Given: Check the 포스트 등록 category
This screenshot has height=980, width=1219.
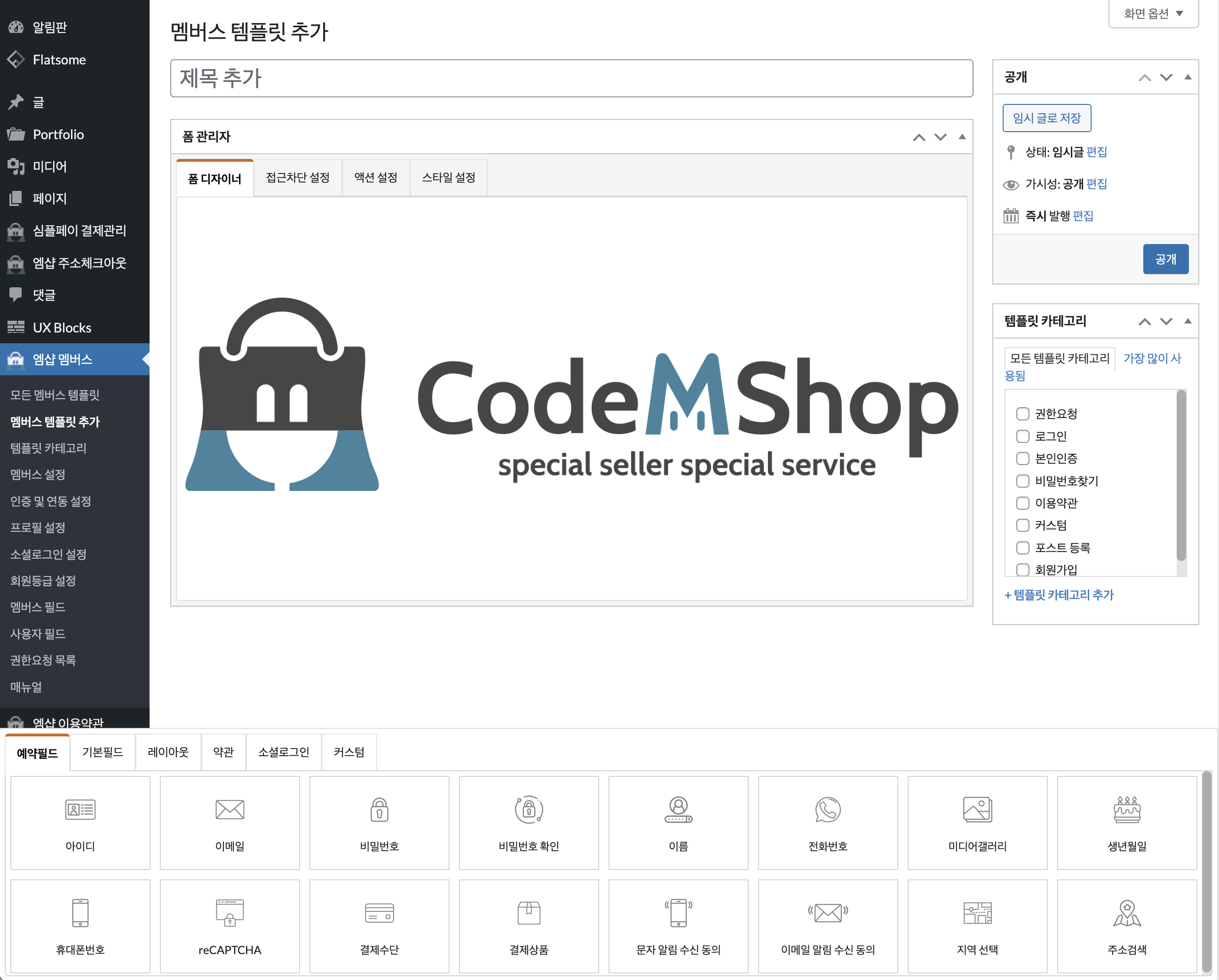Looking at the screenshot, I should click(1022, 547).
